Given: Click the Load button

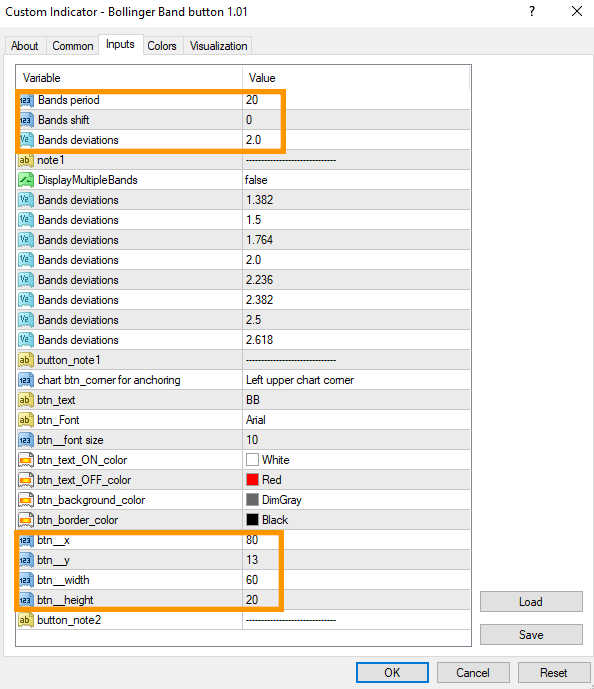Looking at the screenshot, I should 531,602.
